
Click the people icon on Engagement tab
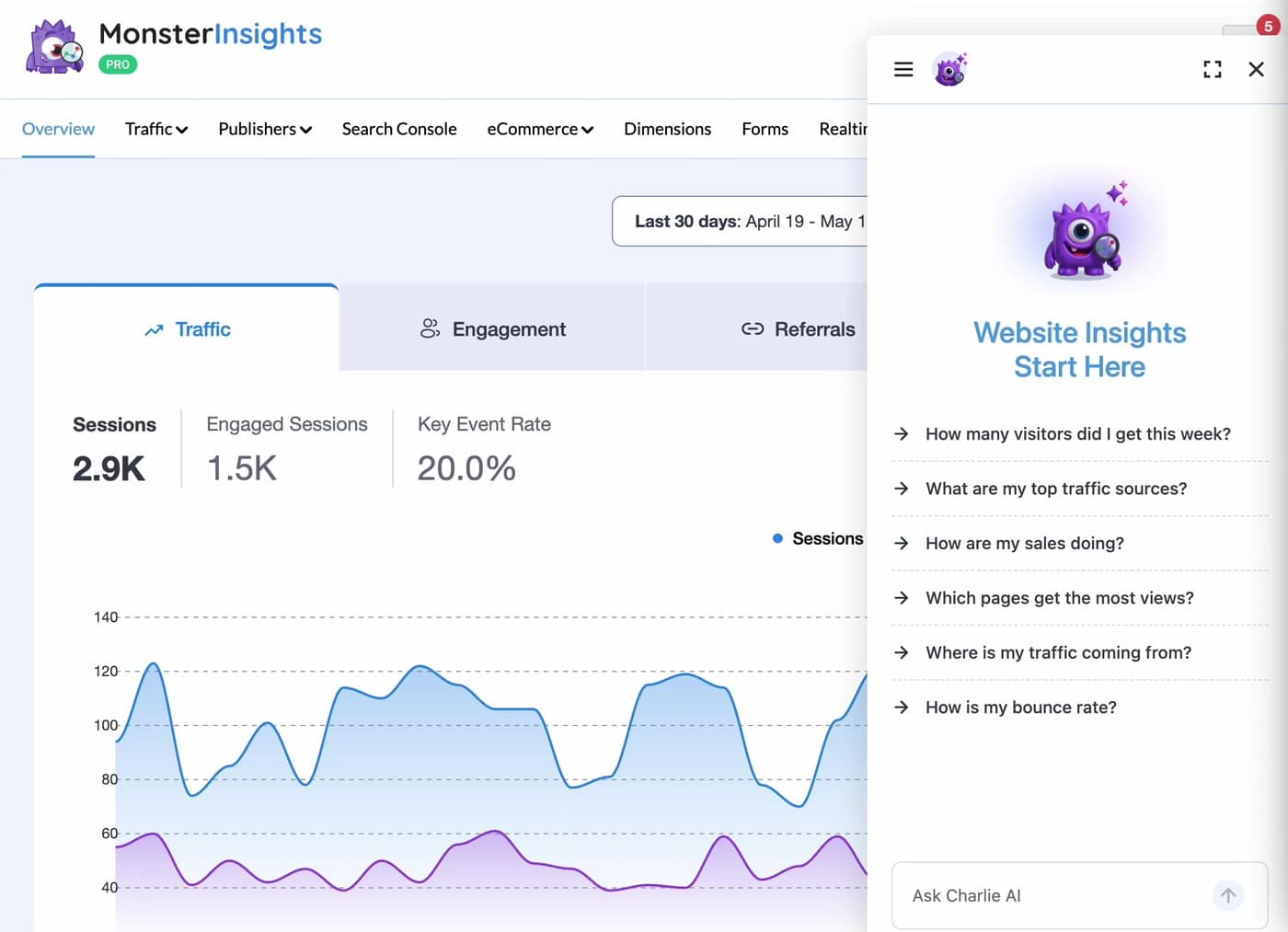(430, 328)
